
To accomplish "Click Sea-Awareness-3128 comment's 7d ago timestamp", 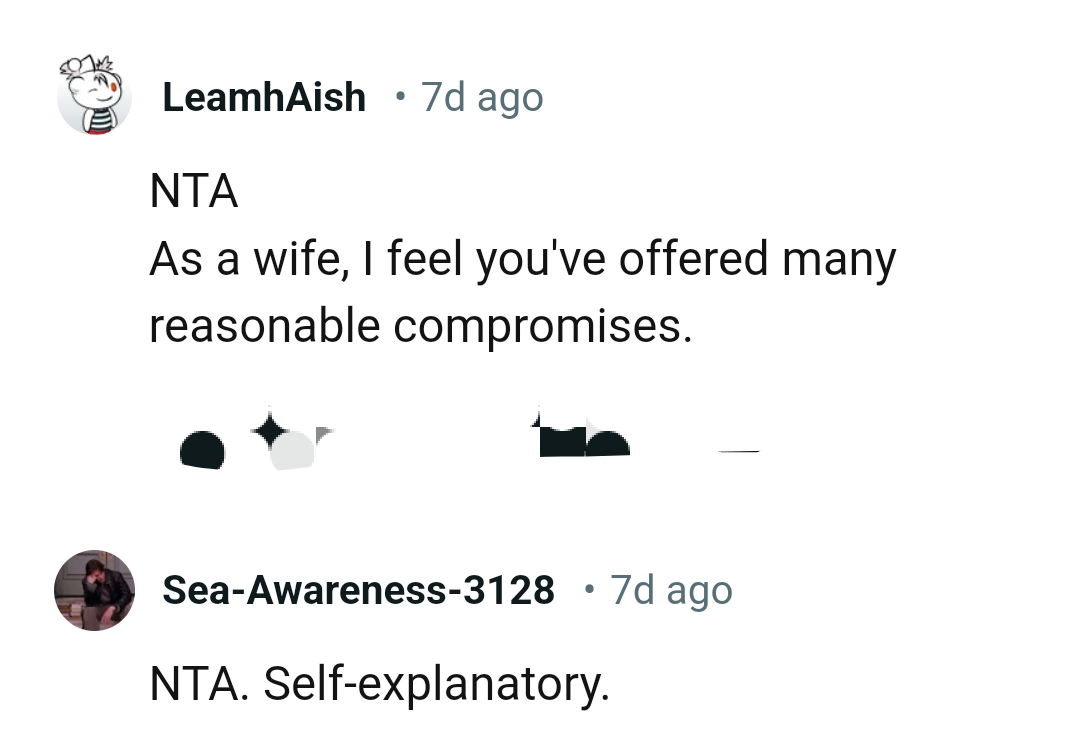I will [671, 590].
